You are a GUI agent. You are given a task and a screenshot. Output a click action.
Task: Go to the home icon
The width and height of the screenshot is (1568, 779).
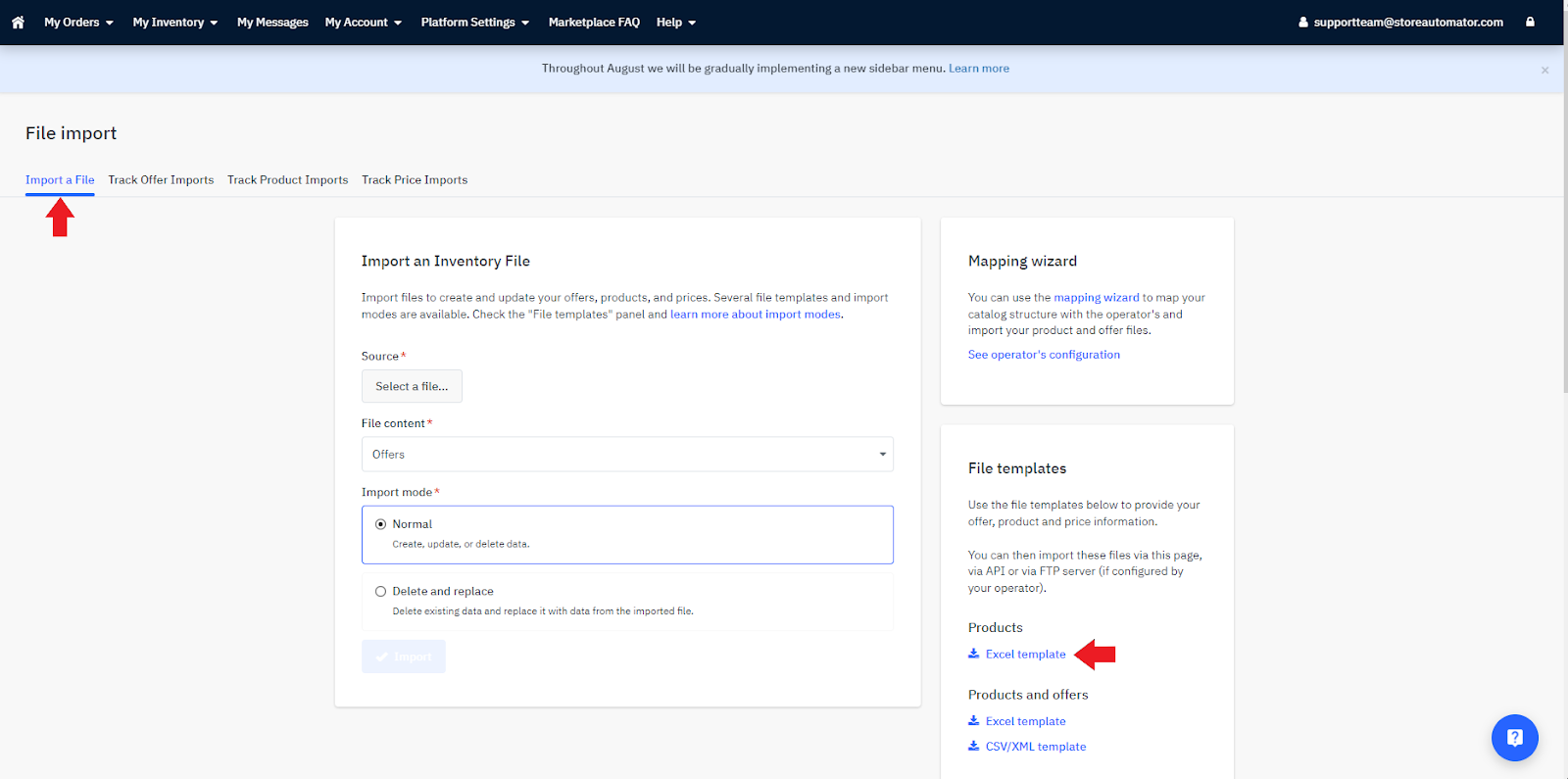click(x=18, y=22)
